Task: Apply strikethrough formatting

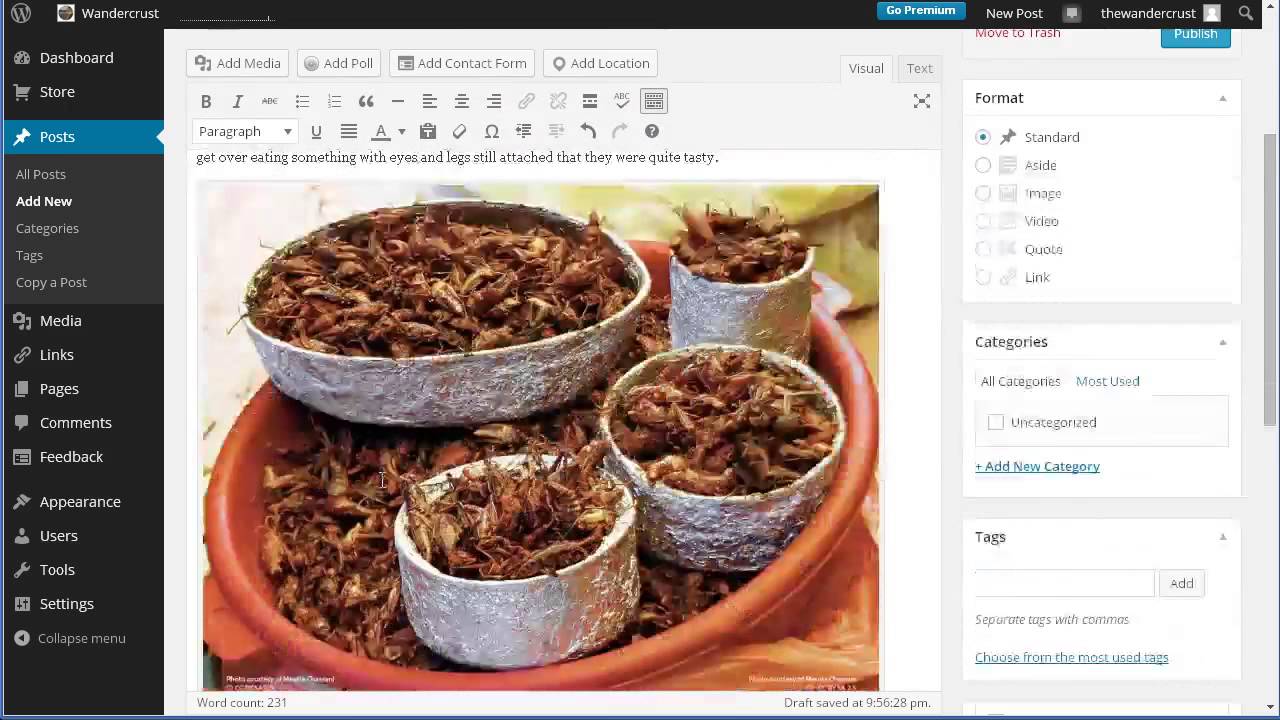Action: (270, 101)
